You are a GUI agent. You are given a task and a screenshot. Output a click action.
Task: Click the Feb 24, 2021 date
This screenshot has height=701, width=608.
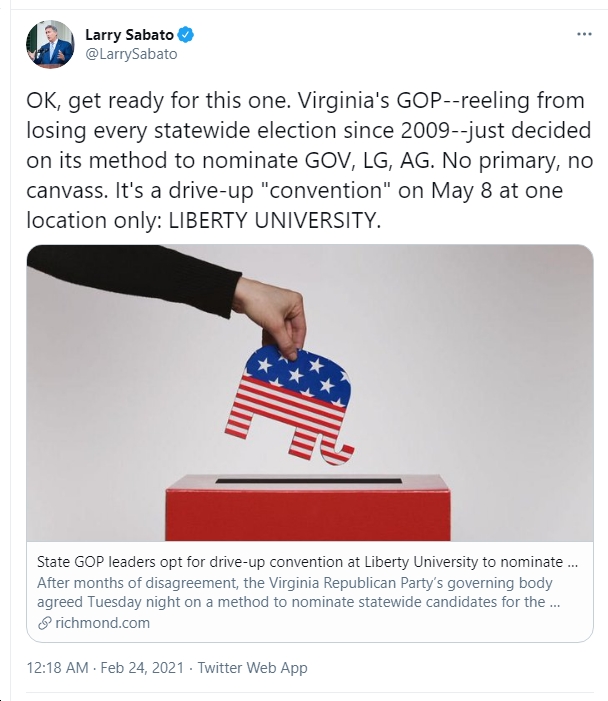coord(142,667)
